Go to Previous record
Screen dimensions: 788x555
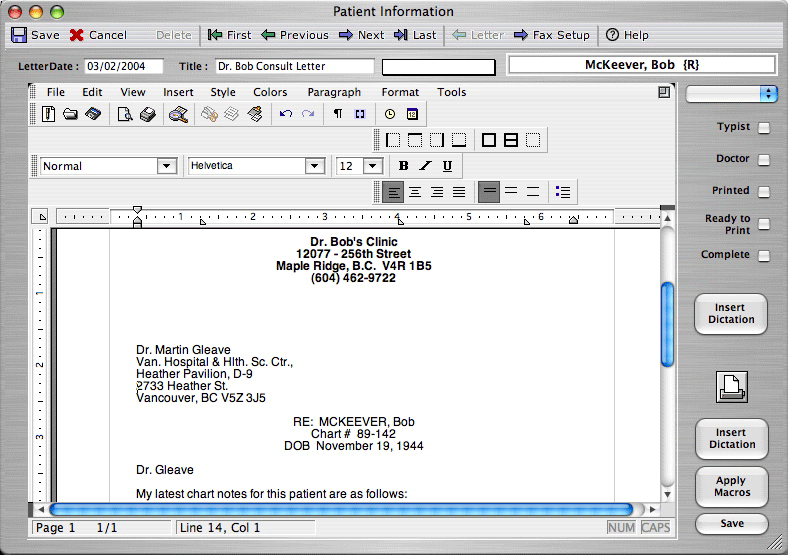(295, 35)
